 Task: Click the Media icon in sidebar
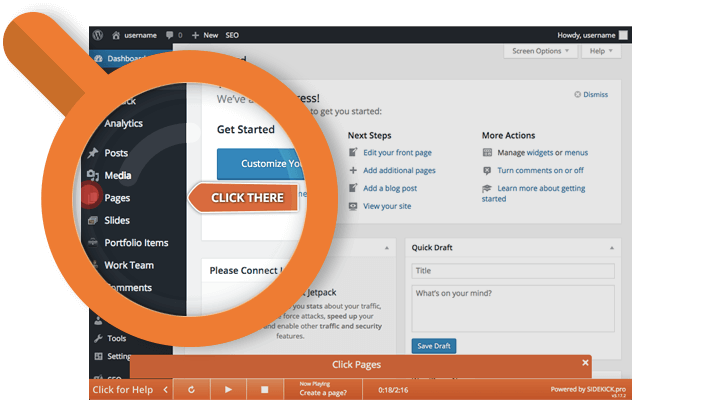click(93, 176)
